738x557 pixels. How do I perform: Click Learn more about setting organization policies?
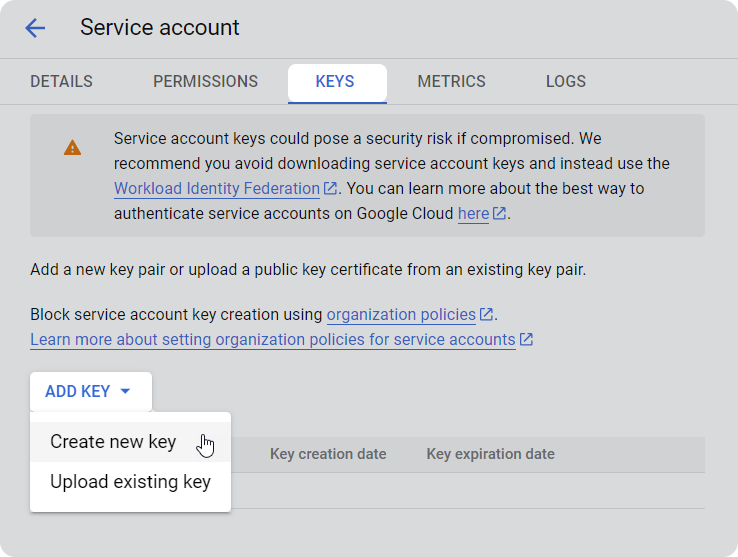(x=273, y=339)
